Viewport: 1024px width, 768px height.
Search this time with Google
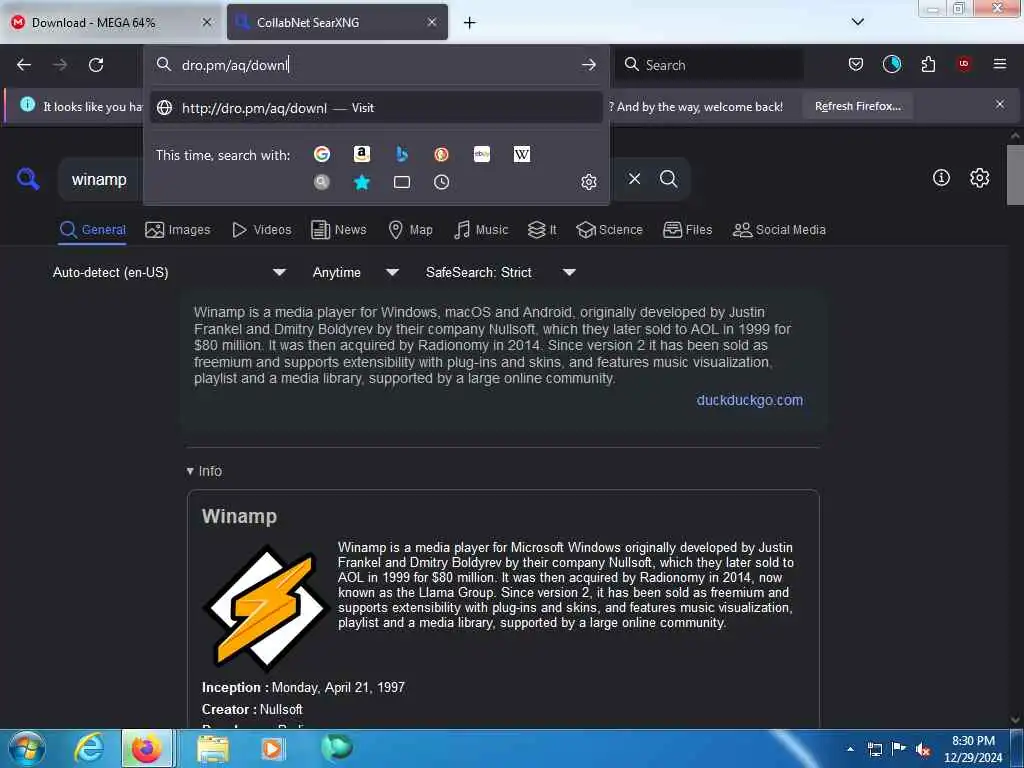pos(321,154)
